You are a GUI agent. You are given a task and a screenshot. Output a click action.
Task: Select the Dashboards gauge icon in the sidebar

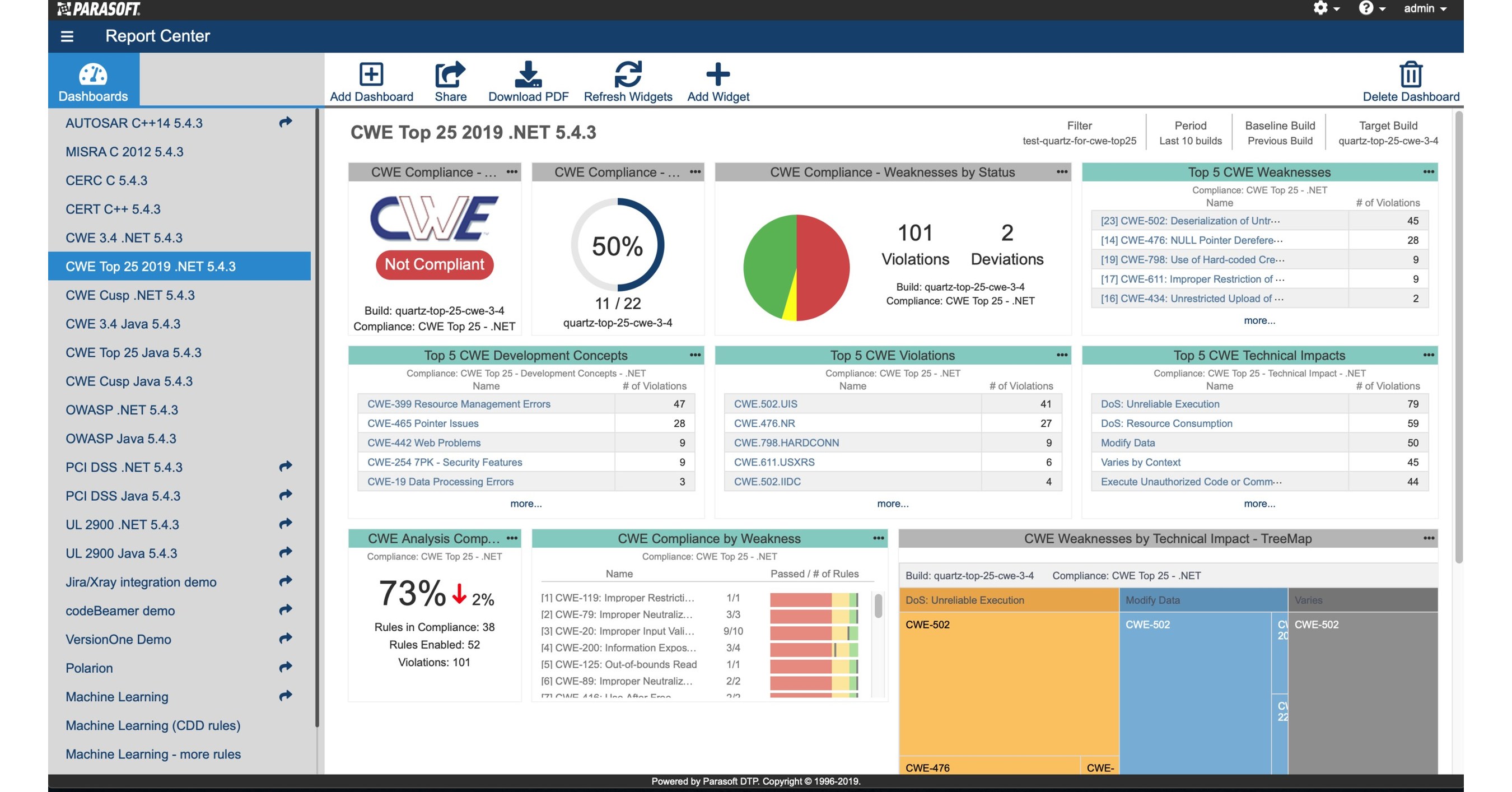click(x=94, y=75)
